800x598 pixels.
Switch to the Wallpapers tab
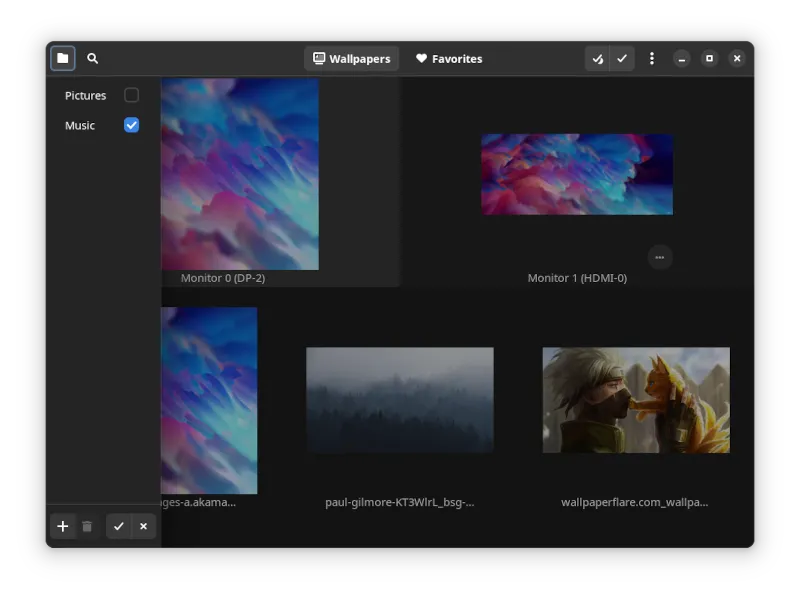[x=351, y=59]
